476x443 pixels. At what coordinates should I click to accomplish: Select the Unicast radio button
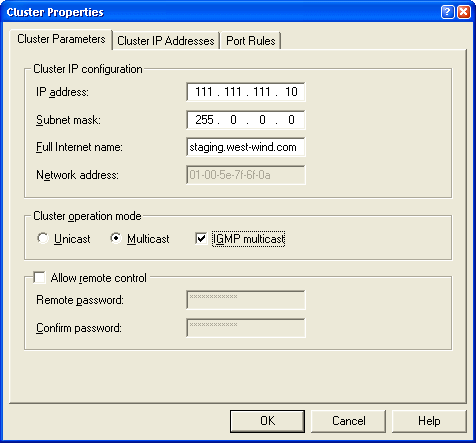point(43,238)
